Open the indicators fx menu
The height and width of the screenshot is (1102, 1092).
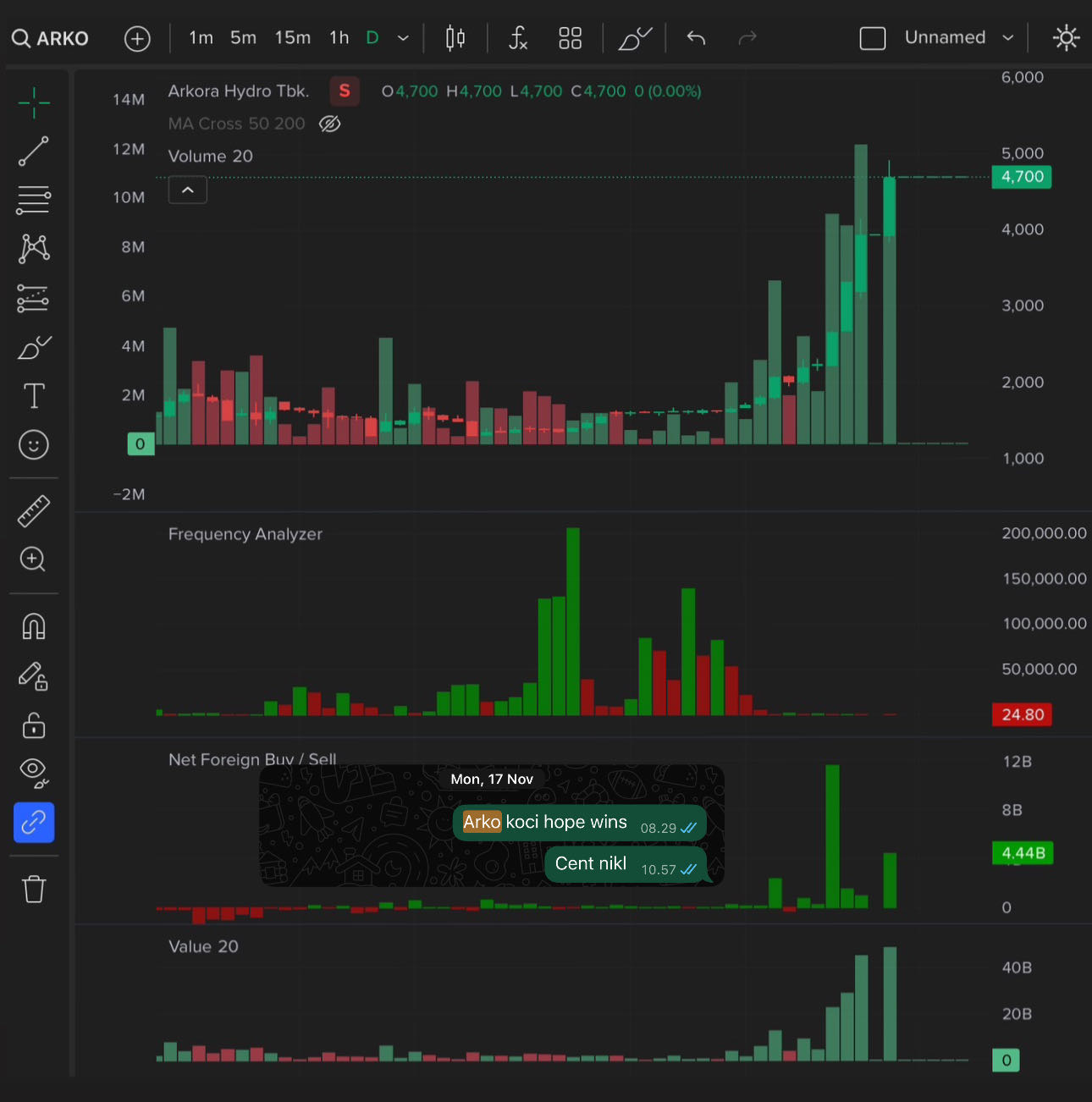(x=517, y=38)
